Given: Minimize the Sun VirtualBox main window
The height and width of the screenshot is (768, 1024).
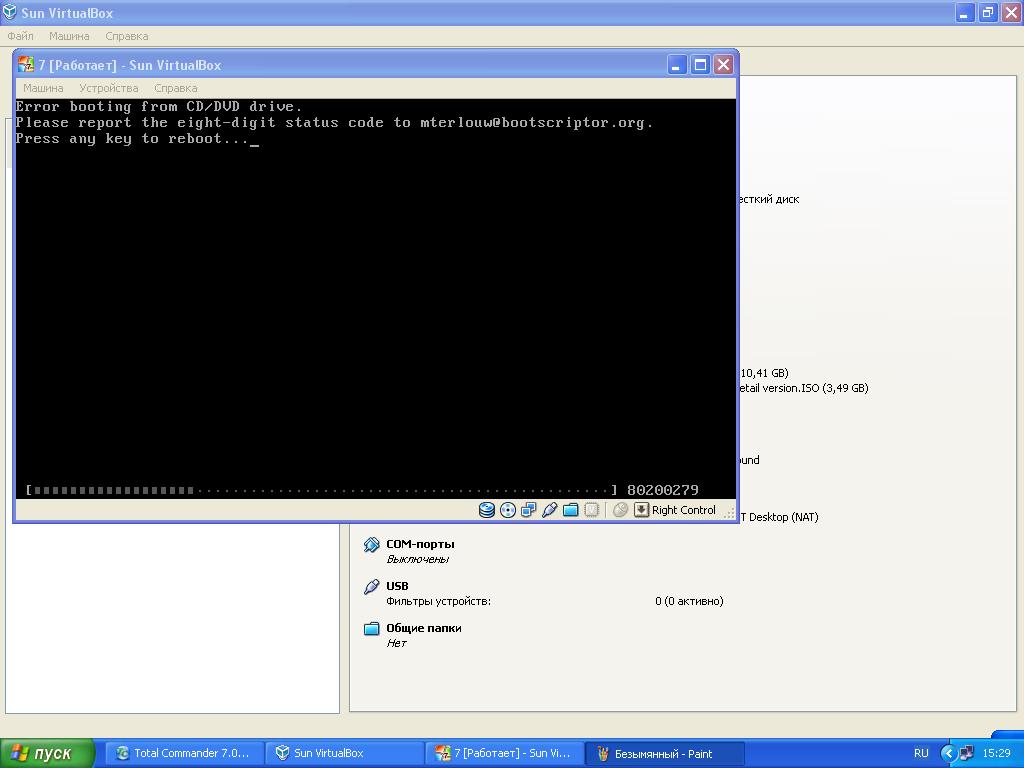Looking at the screenshot, I should tap(965, 12).
